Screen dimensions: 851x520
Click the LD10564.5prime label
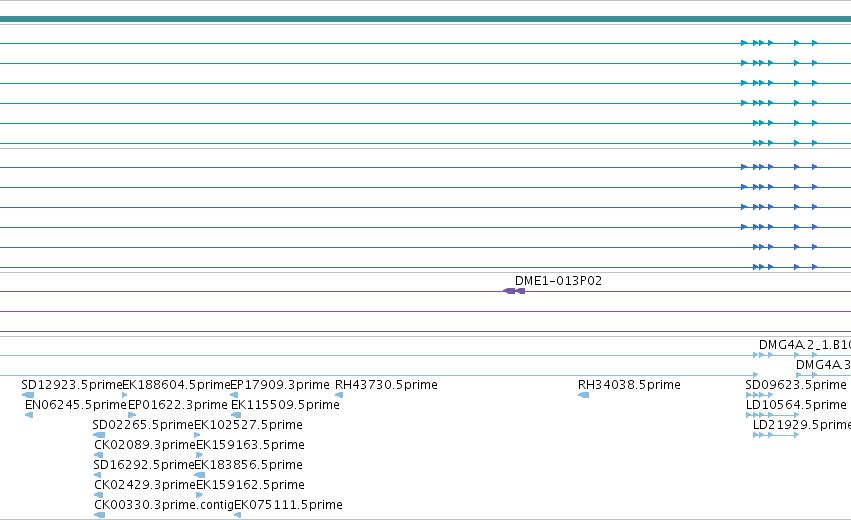tap(796, 405)
